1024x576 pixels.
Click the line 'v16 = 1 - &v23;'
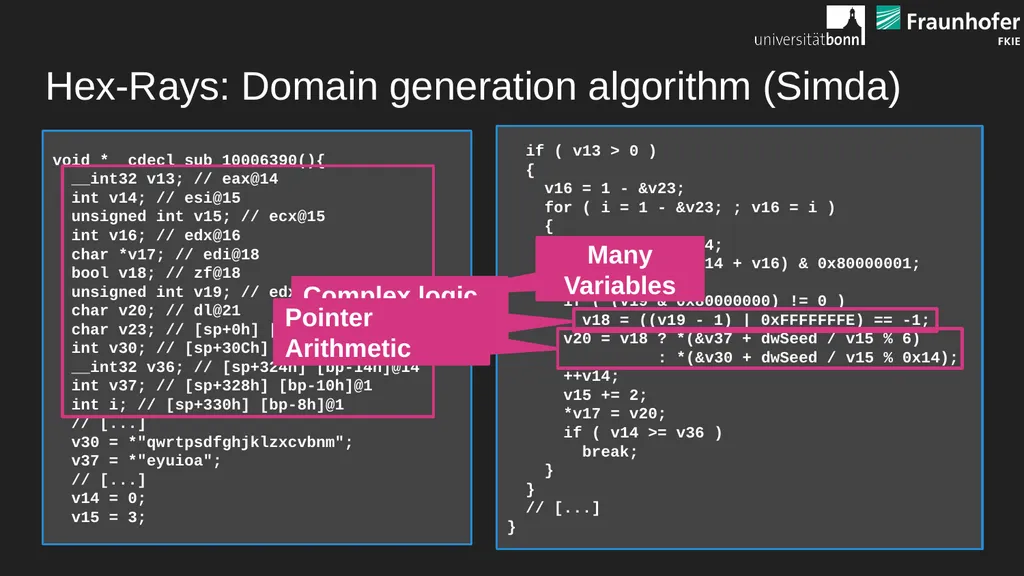[614, 189]
